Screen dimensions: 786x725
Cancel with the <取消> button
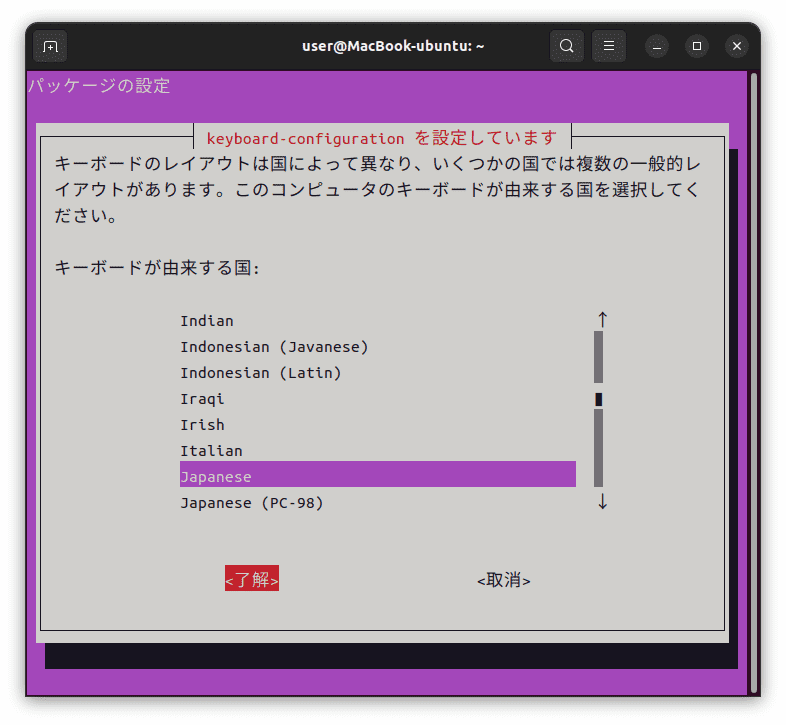(x=504, y=580)
